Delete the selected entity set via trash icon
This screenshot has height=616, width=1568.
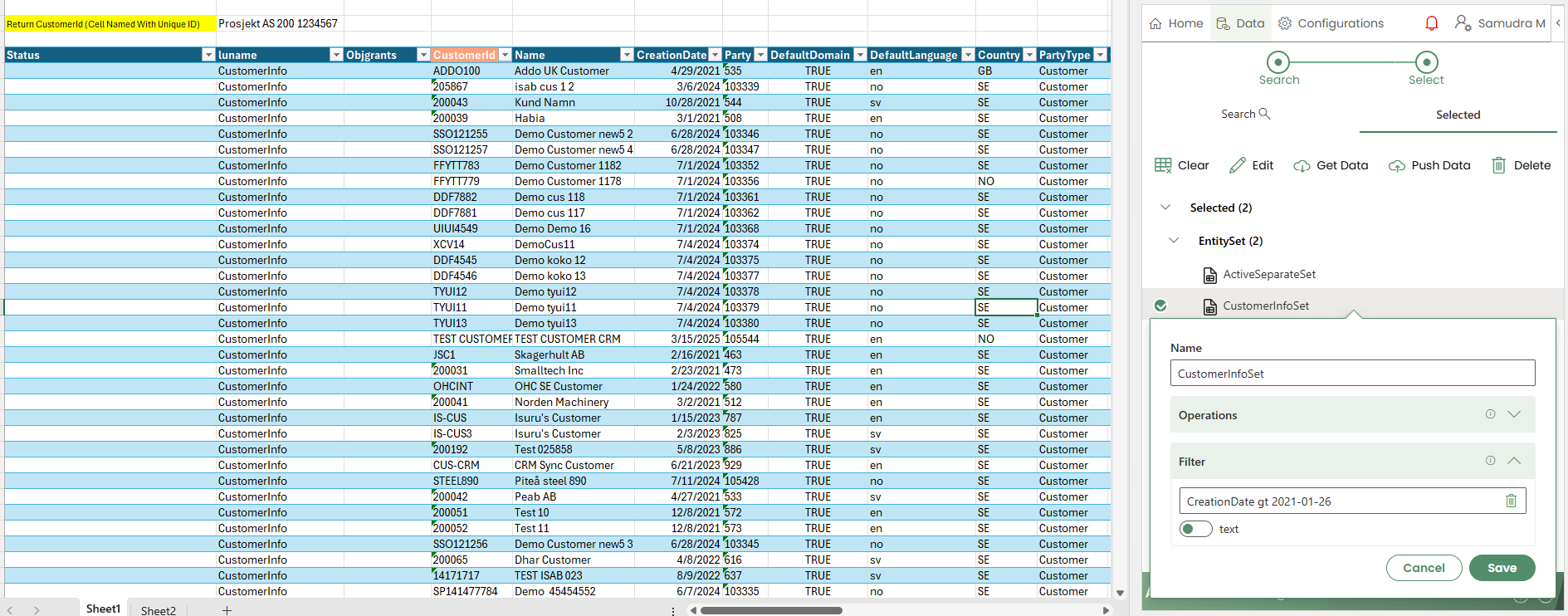coord(1498,165)
